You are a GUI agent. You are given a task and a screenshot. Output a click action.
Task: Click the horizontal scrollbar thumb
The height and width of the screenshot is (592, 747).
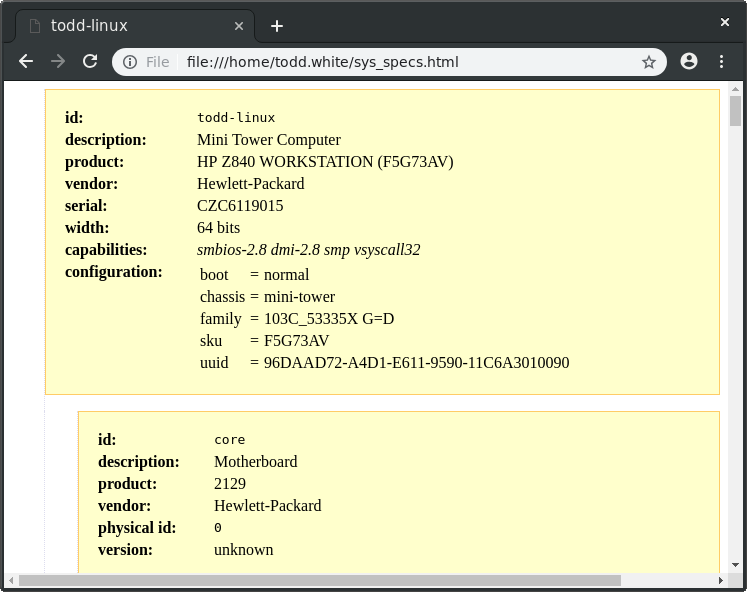click(x=320, y=581)
